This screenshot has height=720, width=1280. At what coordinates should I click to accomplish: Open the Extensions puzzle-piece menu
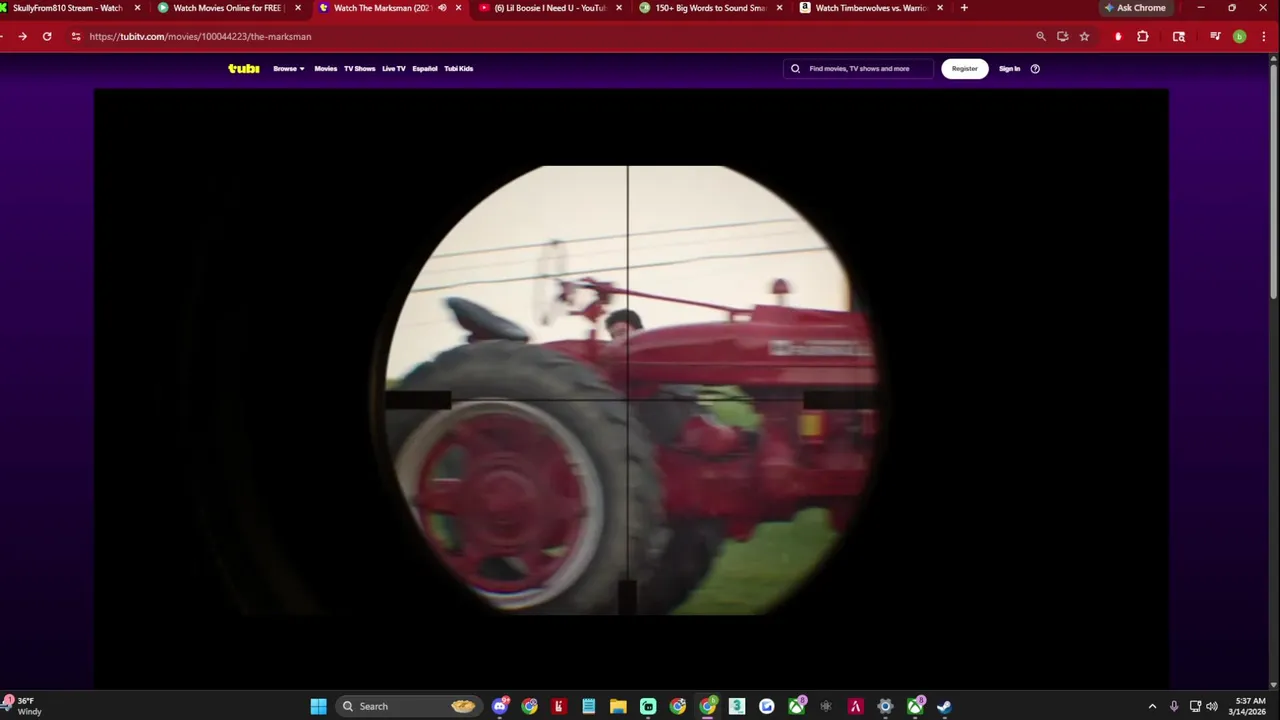point(1143,36)
